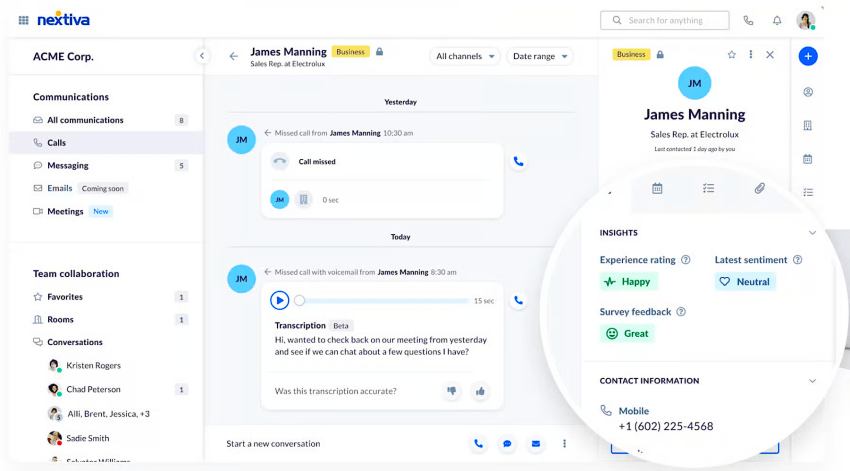Image resolution: width=850 pixels, height=471 pixels.
Task: Focus the Search for anything field
Action: (665, 20)
